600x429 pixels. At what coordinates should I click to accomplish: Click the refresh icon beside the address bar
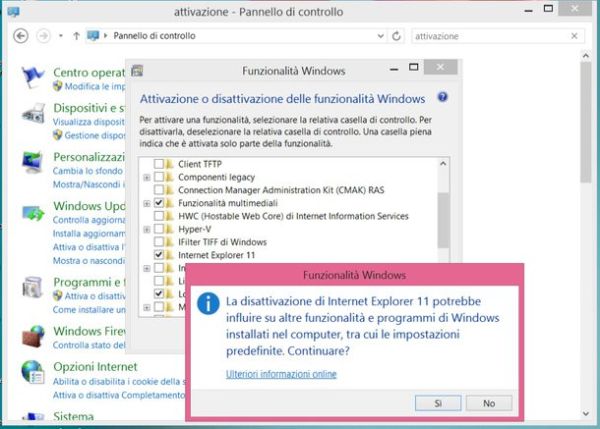[x=398, y=36]
